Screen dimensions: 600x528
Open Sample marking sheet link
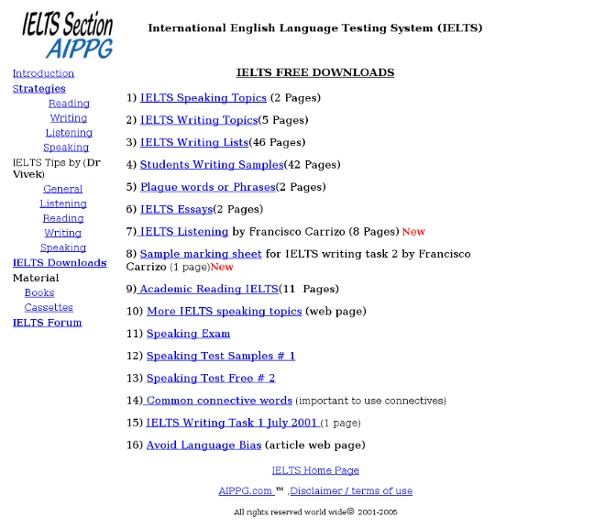pyautogui.click(x=201, y=254)
